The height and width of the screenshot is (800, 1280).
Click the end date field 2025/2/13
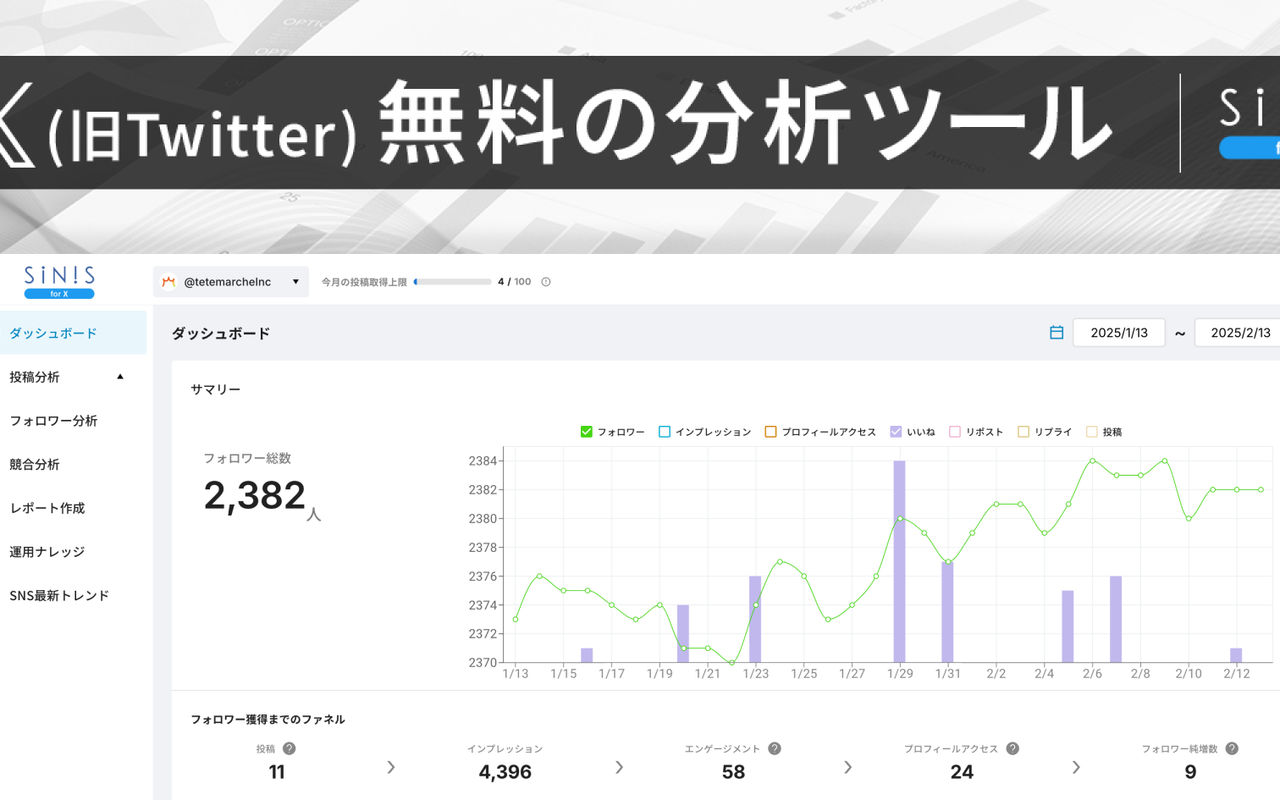pyautogui.click(x=1238, y=333)
